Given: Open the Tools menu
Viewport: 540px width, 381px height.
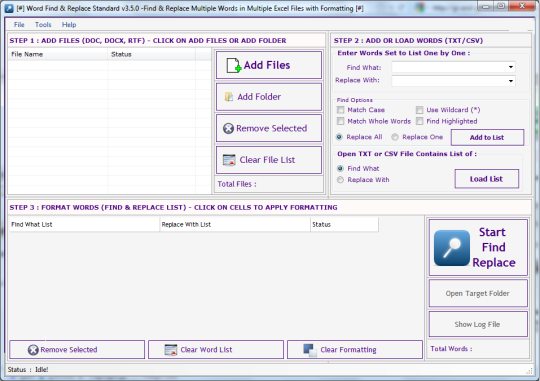Looking at the screenshot, I should click(43, 24).
